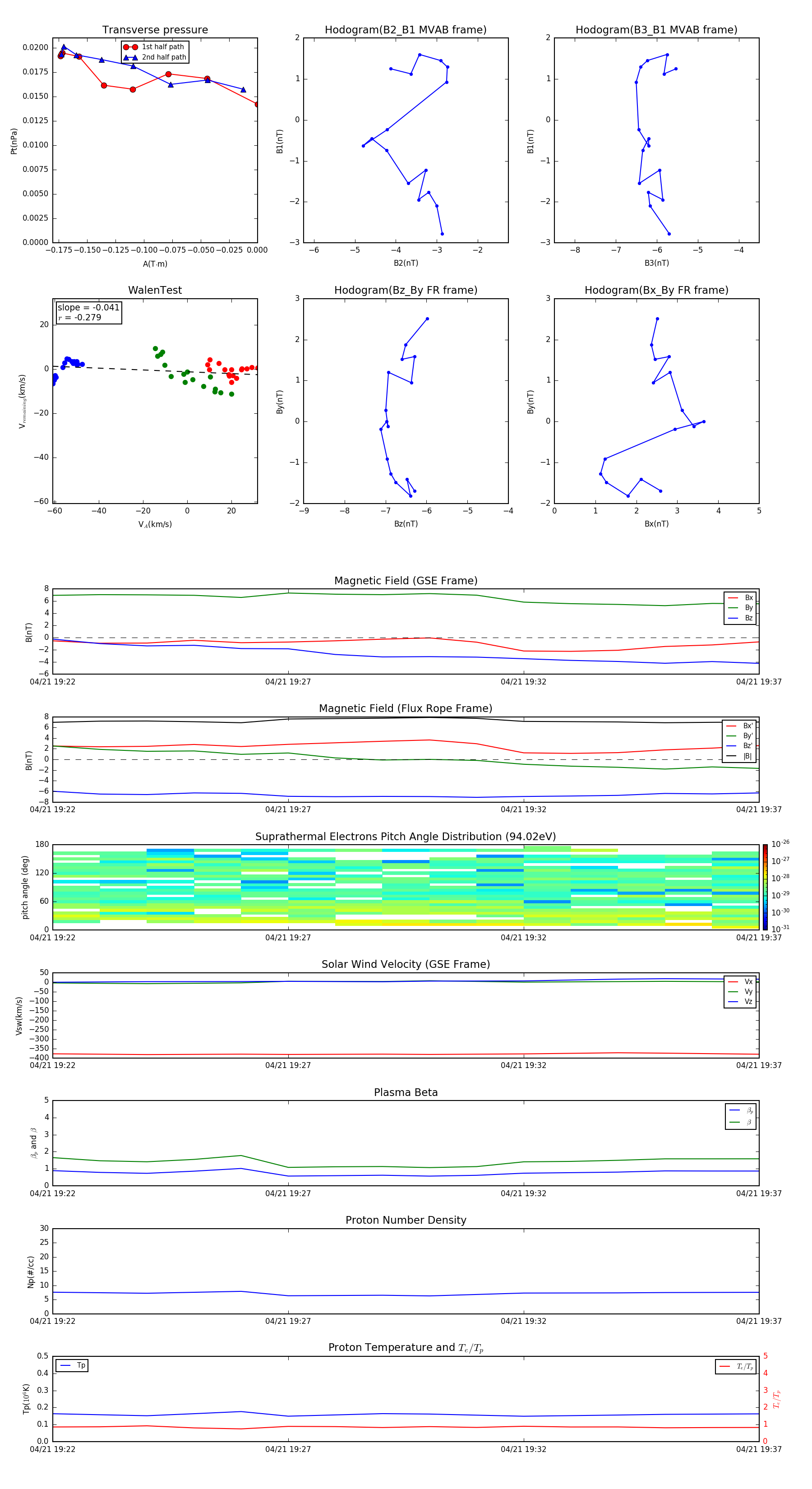The width and height of the screenshot is (812, 1489).
Task: Click the "V_remaining(km/s)" y-axis label
Action: click(x=22, y=401)
